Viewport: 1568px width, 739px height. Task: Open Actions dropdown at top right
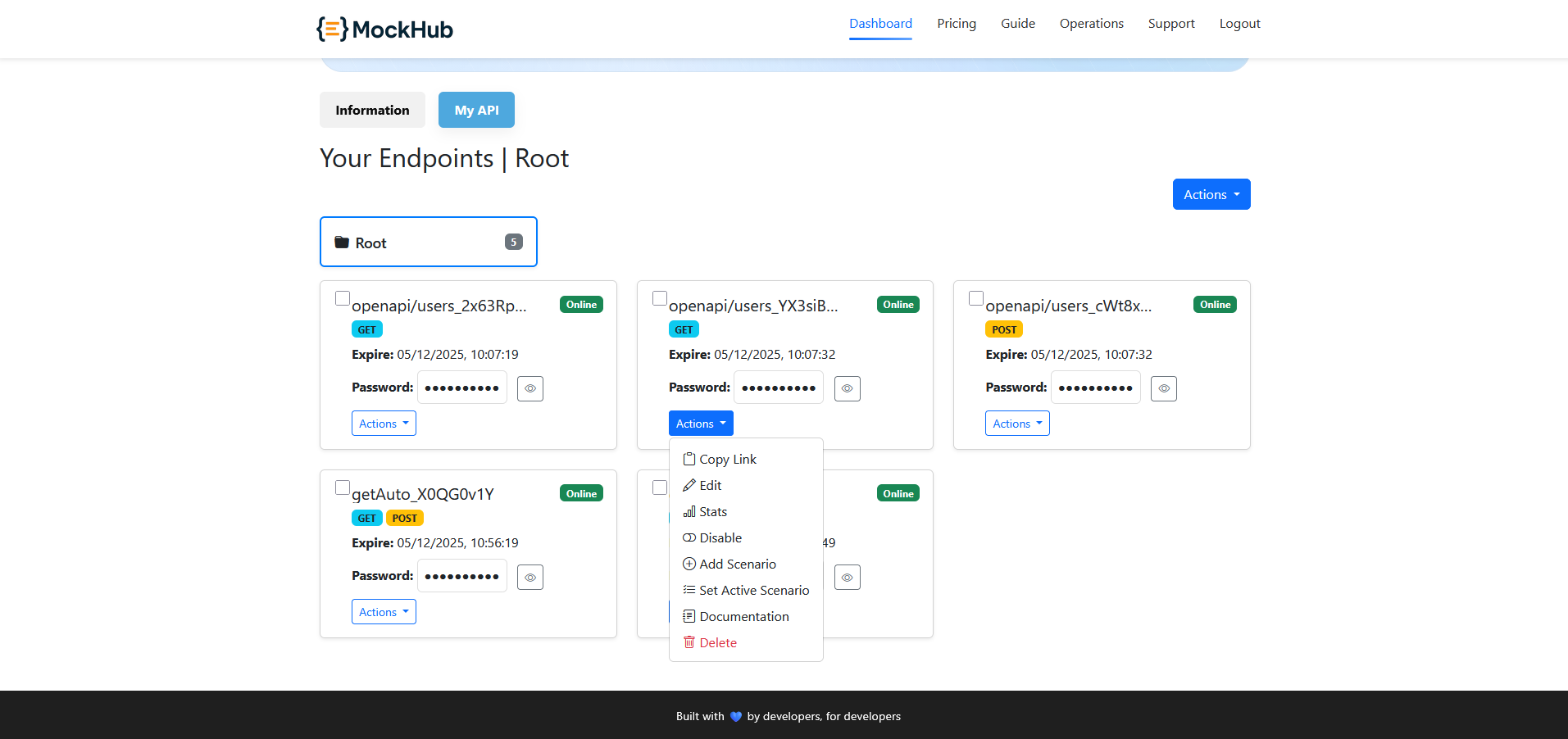1211,194
